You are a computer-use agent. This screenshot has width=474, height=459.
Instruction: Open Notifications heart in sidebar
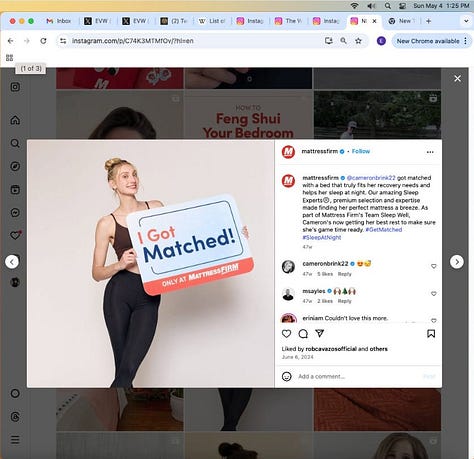coord(15,235)
